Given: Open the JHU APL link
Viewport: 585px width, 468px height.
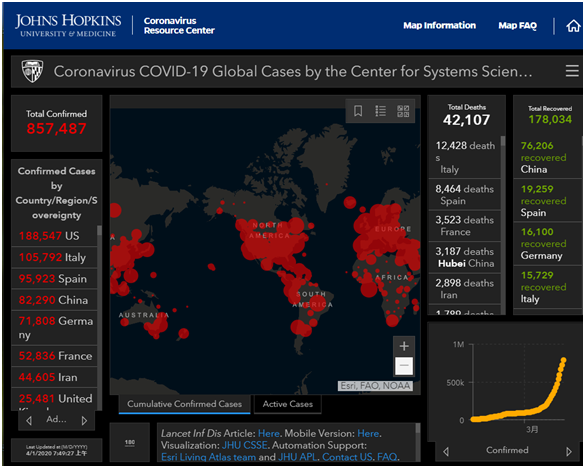Looking at the screenshot, I should (297, 457).
